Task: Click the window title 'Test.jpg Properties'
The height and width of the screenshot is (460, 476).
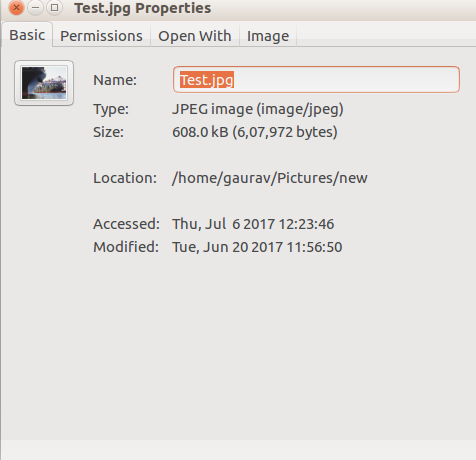Action: [143, 8]
